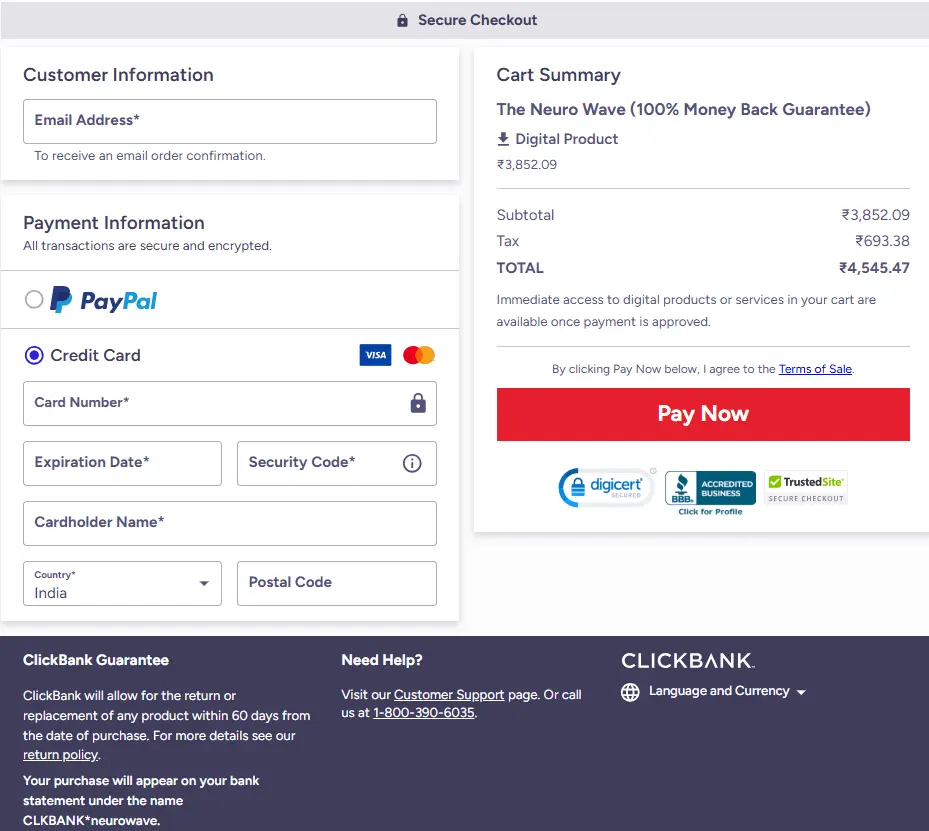Click the Email Address input field
The image size is (929, 831).
tap(230, 120)
